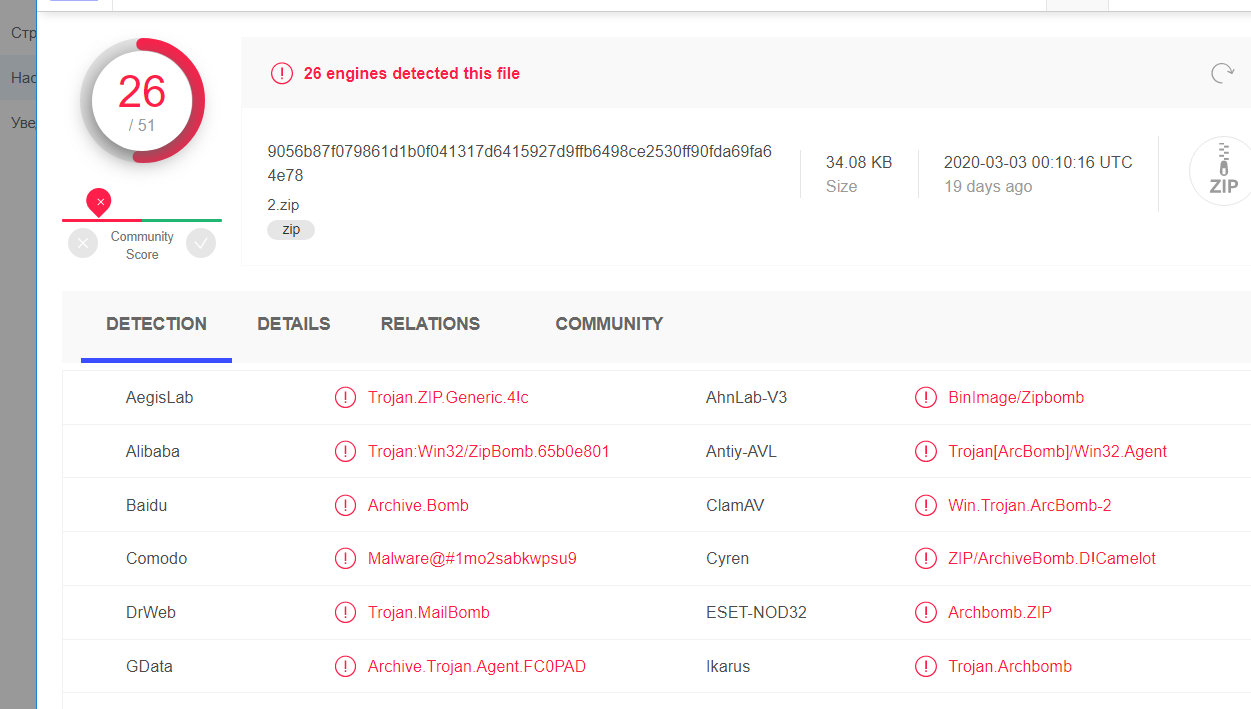Click the warning icon next to AegisLab result
The image size is (1251, 709).
point(345,398)
